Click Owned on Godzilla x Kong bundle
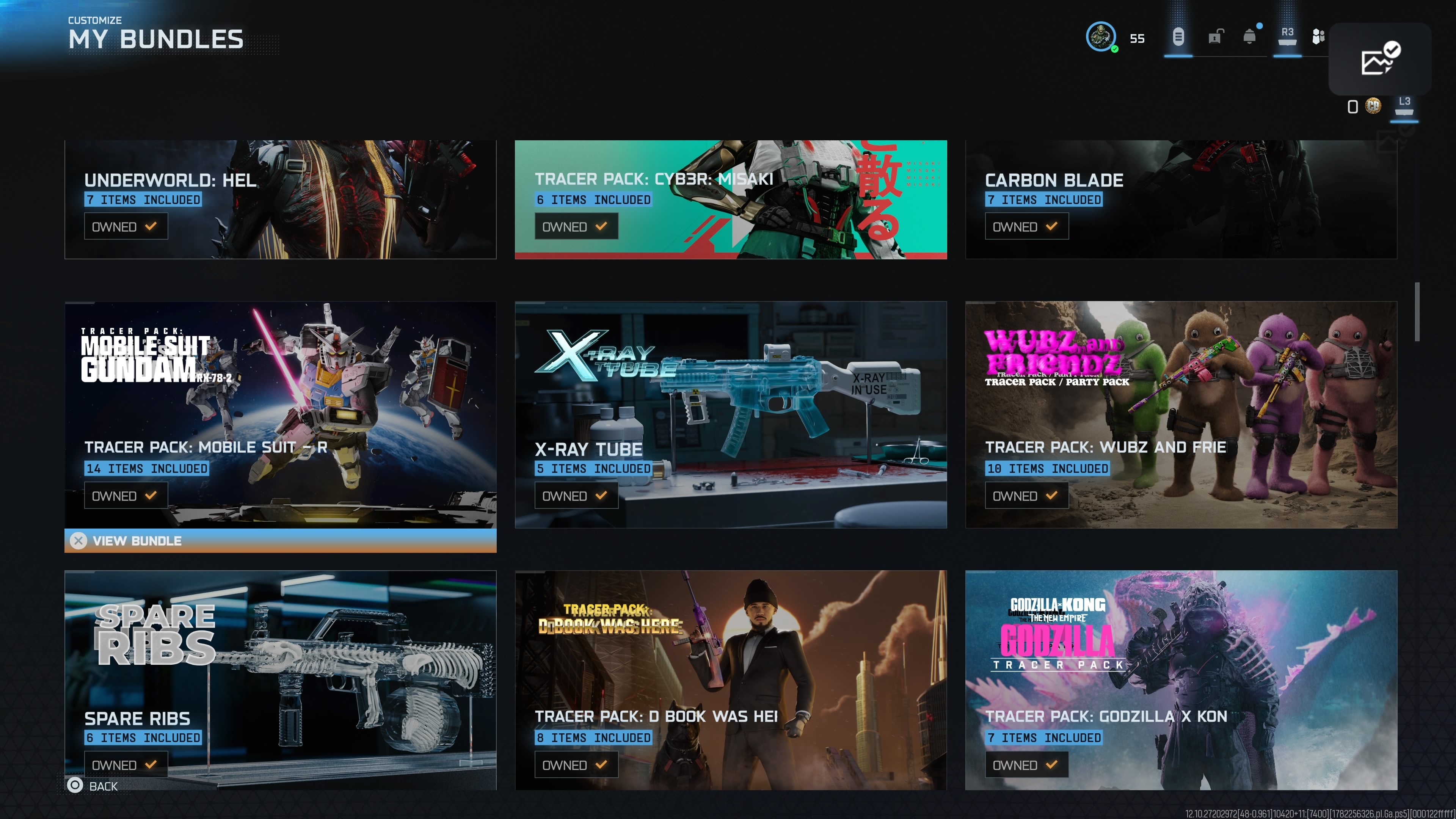The width and height of the screenshot is (1456, 819). (1026, 764)
